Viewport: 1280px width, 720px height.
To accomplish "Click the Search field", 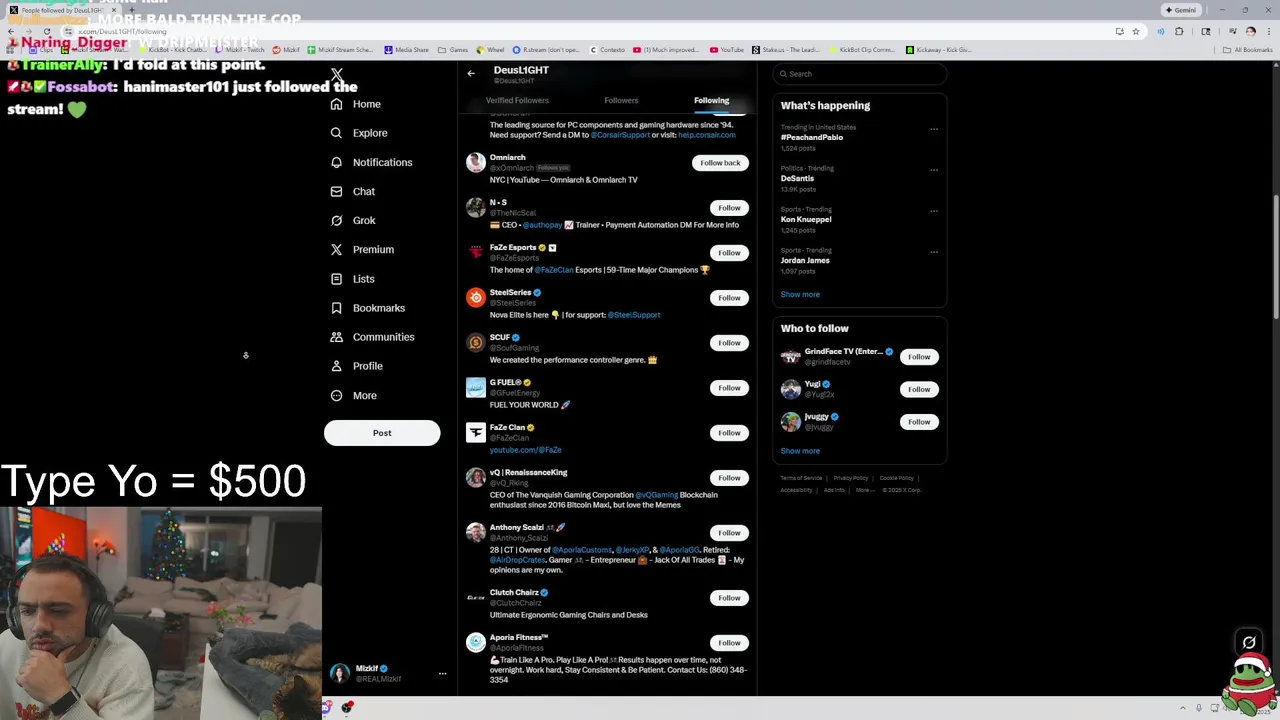I will 859,74.
